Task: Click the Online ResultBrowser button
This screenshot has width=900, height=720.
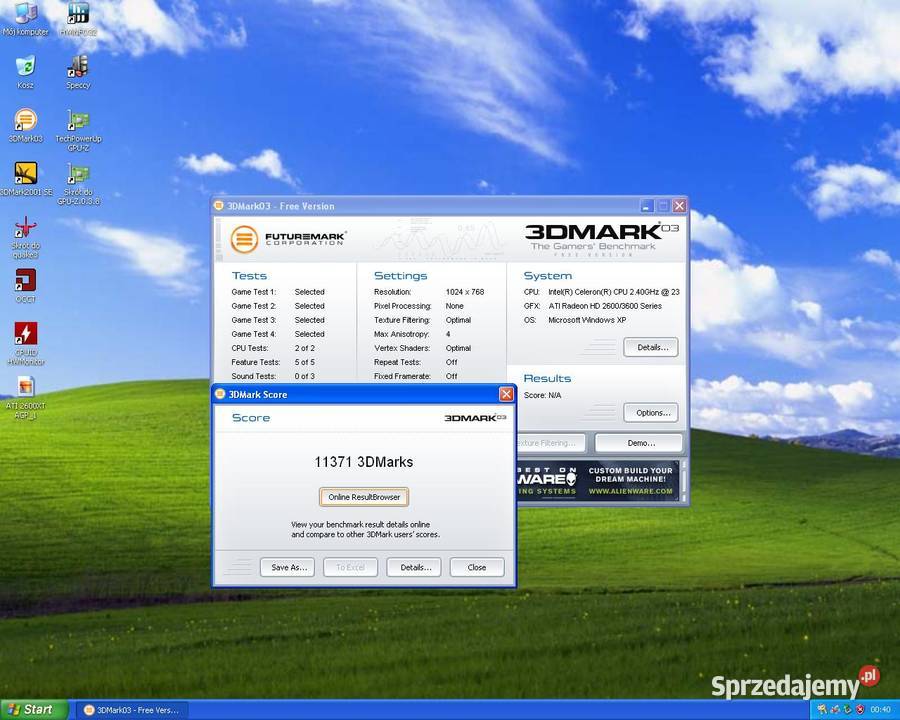Action: pyautogui.click(x=364, y=497)
